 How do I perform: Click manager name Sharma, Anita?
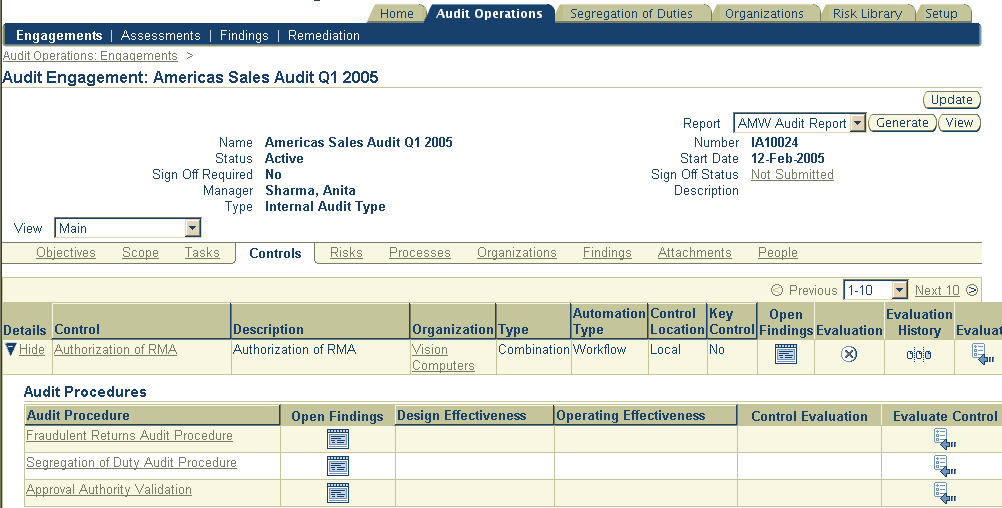[310, 190]
